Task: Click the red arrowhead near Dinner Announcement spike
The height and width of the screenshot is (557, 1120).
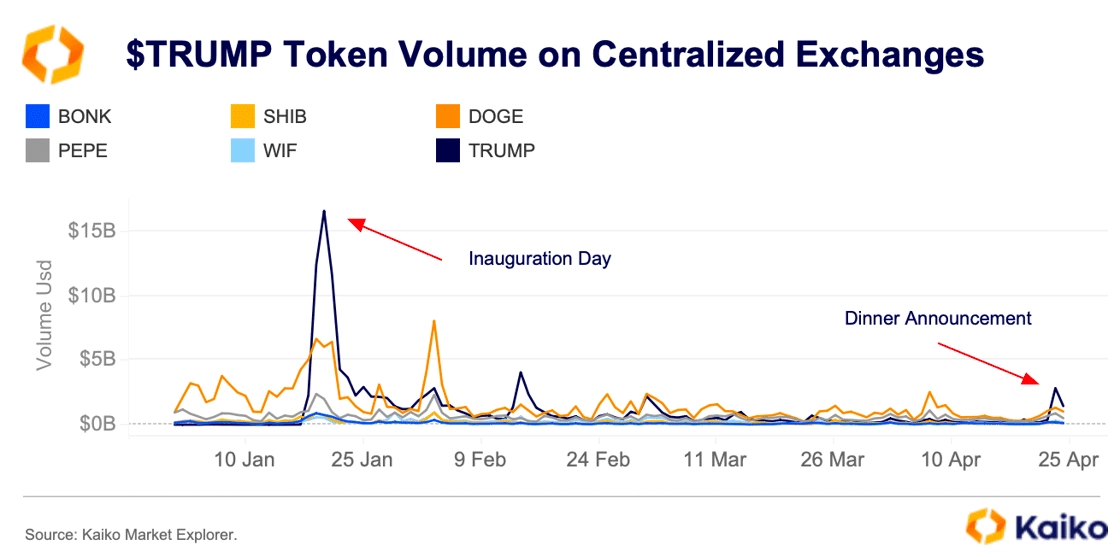Action: click(1031, 378)
